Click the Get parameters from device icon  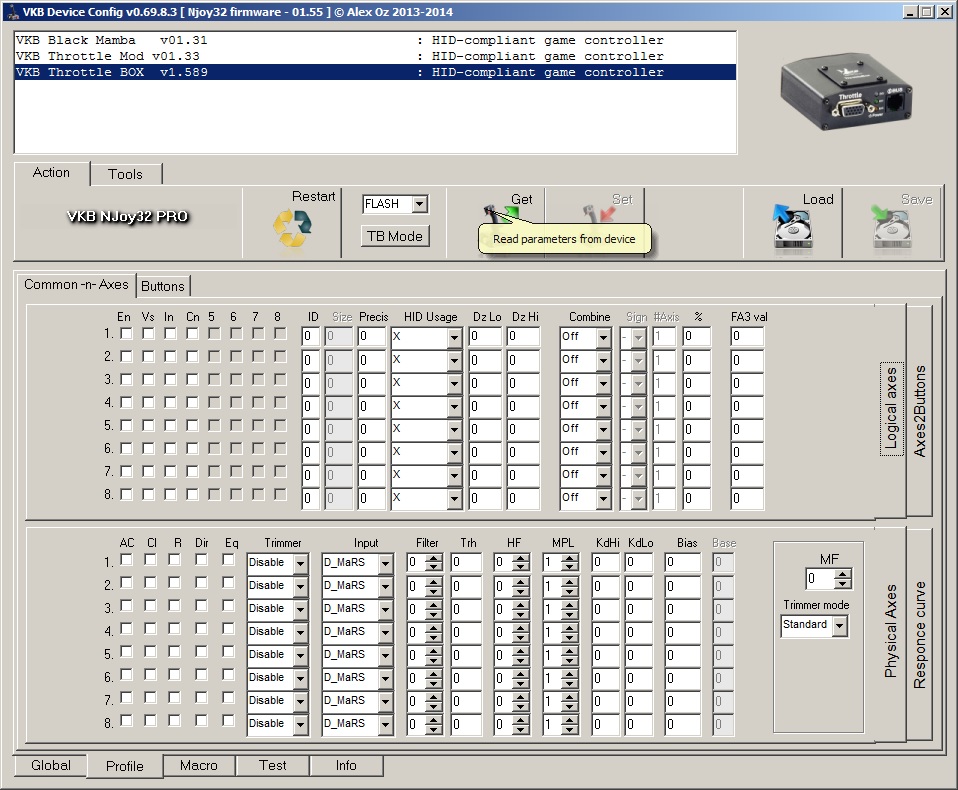coord(504,213)
